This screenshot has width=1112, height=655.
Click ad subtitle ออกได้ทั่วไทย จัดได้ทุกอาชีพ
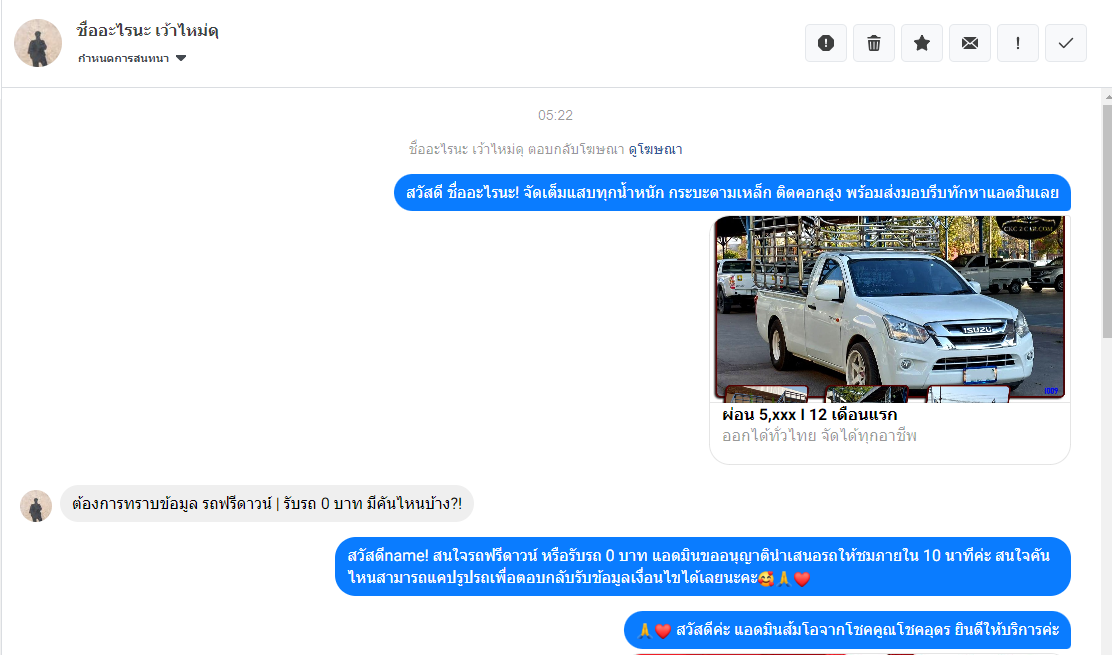point(819,436)
